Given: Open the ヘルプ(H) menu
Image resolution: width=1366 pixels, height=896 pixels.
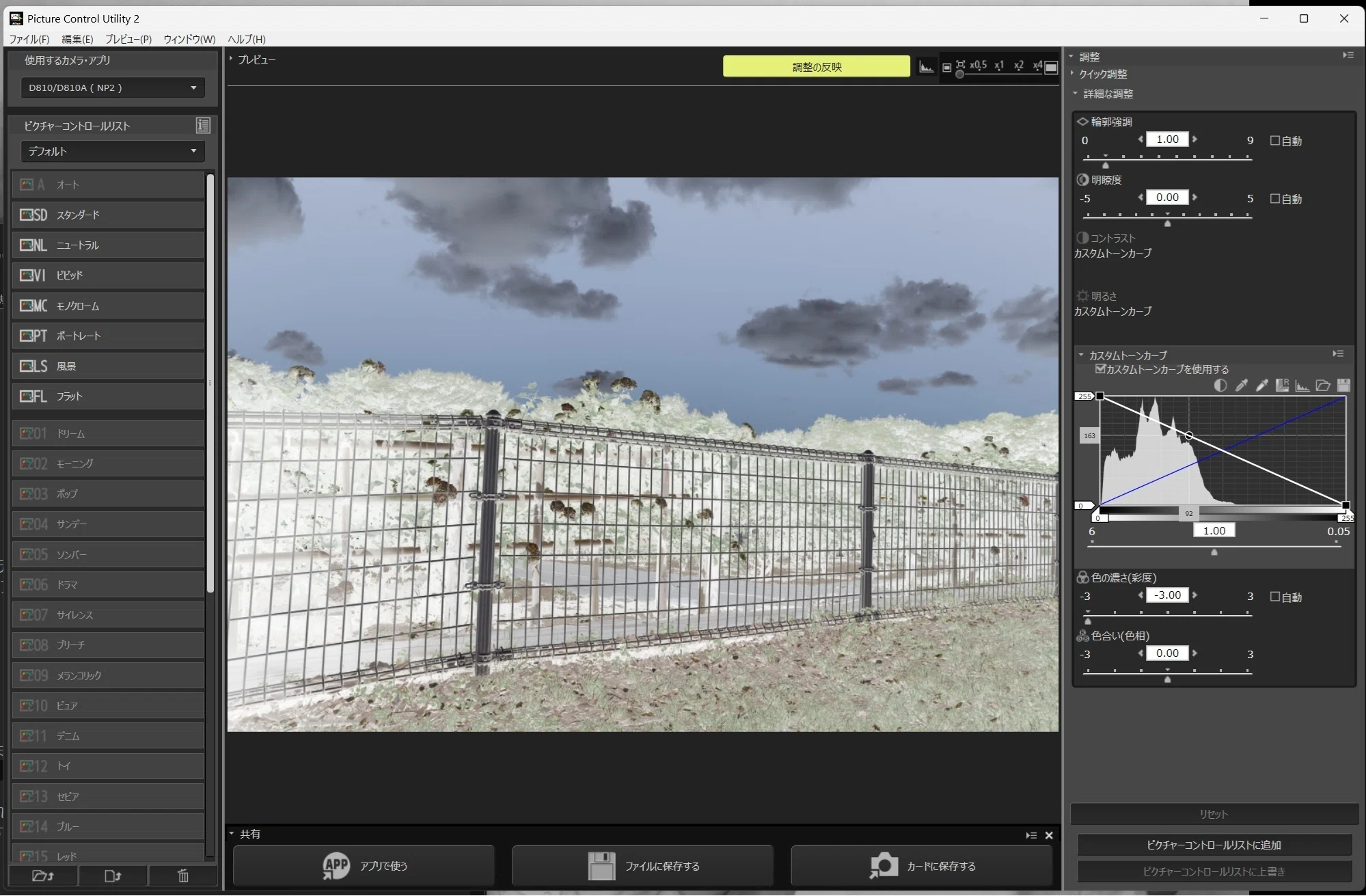Looking at the screenshot, I should [x=246, y=39].
